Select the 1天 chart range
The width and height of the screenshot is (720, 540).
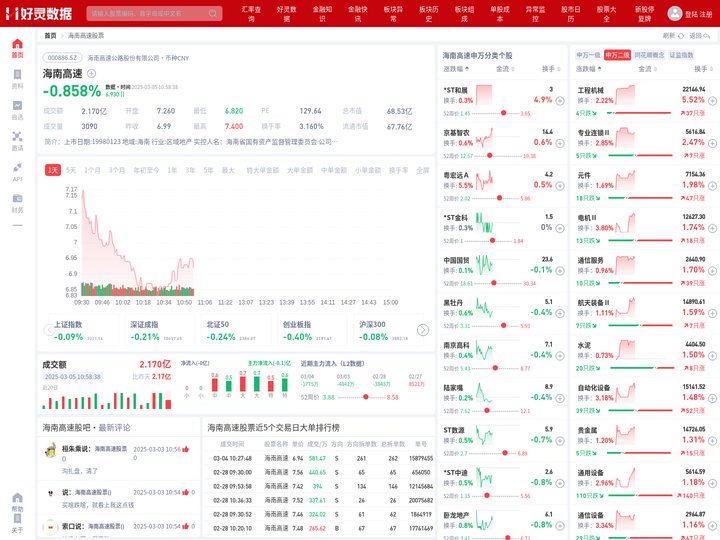point(53,170)
